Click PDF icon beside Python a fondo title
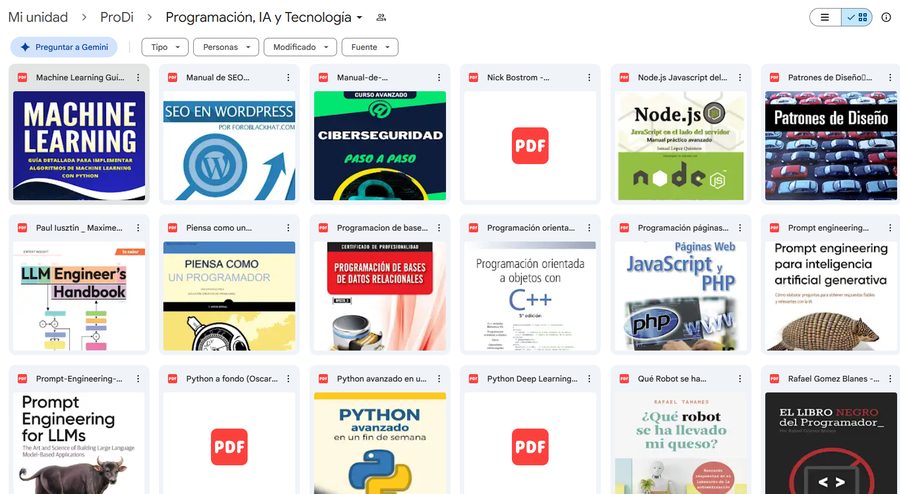 [172, 379]
